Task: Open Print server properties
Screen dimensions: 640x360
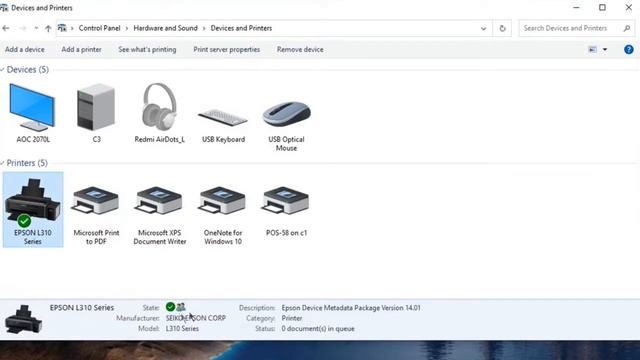Action: coord(227,49)
